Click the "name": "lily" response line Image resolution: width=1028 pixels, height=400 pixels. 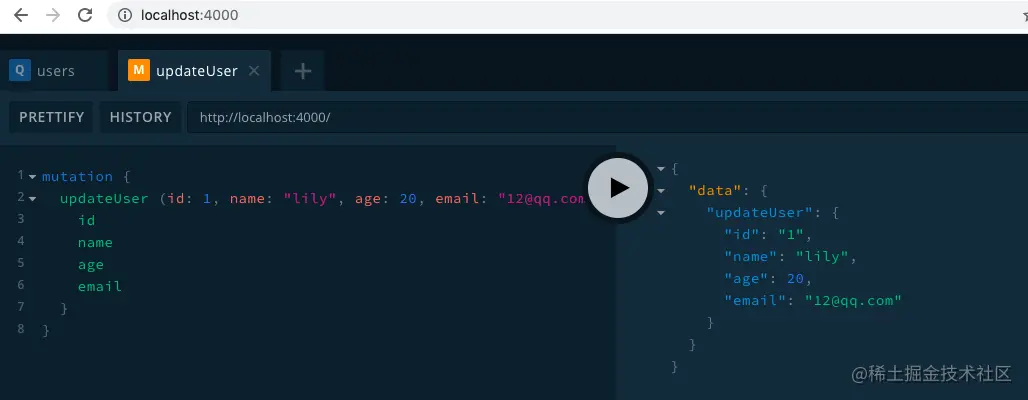pyautogui.click(x=791, y=256)
